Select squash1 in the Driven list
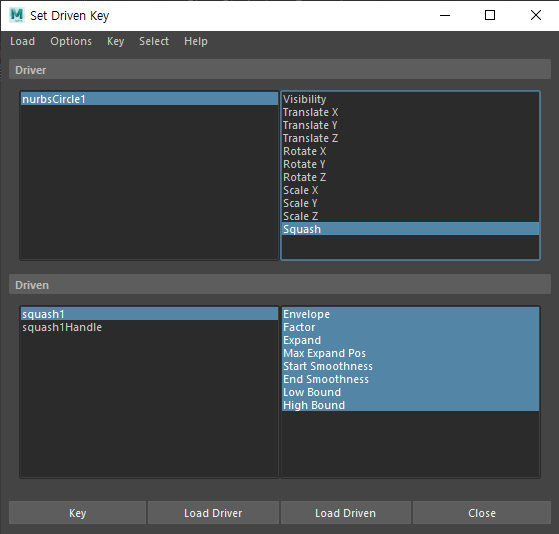Image resolution: width=559 pixels, height=534 pixels. [149, 314]
